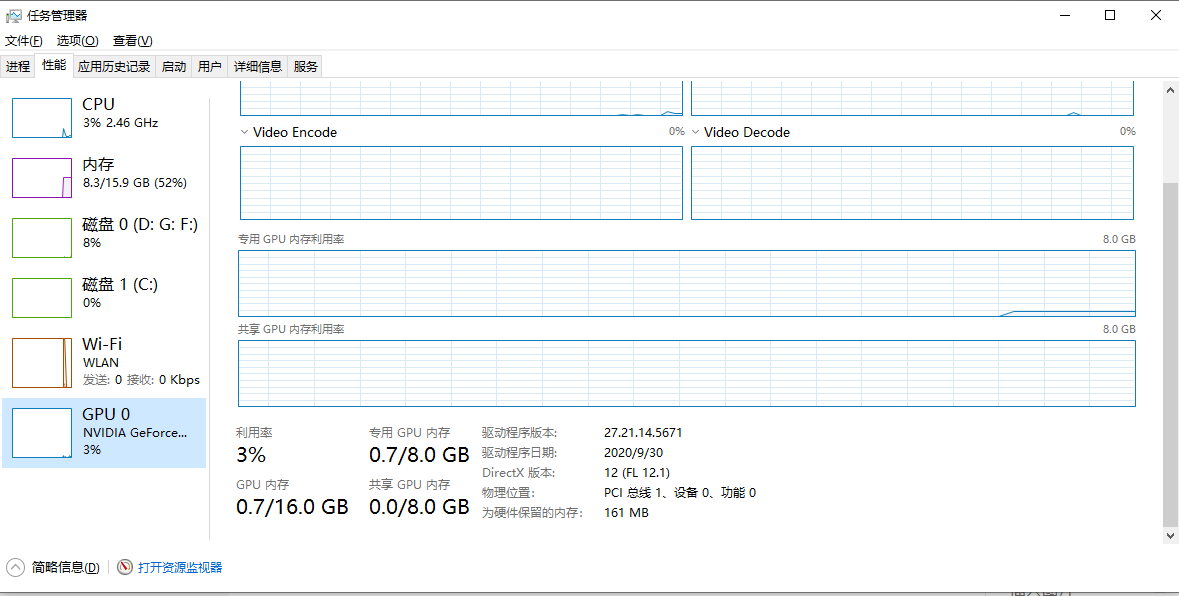Maximize the Task Manager window

coord(1110,15)
